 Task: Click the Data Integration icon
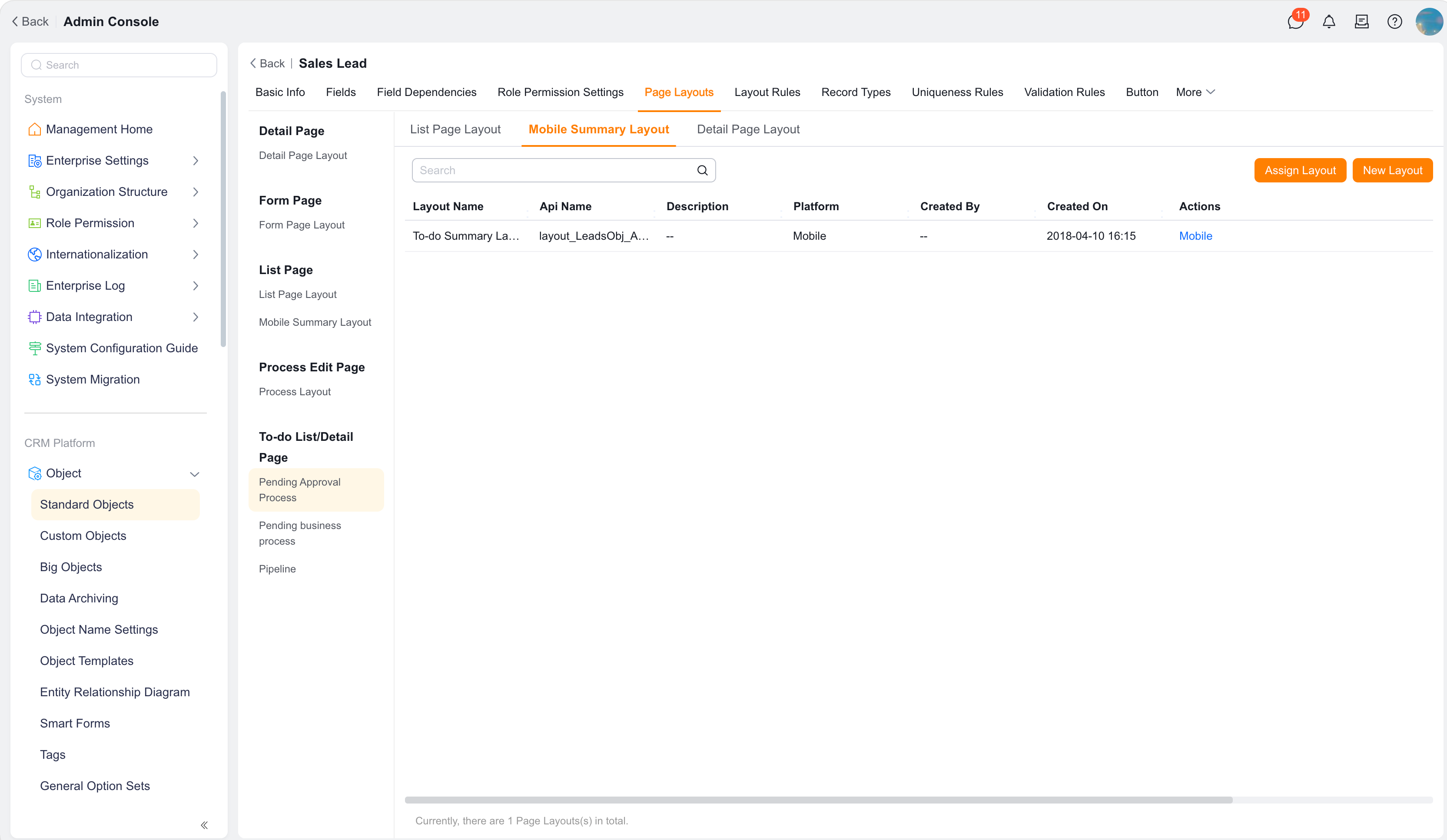(x=34, y=317)
